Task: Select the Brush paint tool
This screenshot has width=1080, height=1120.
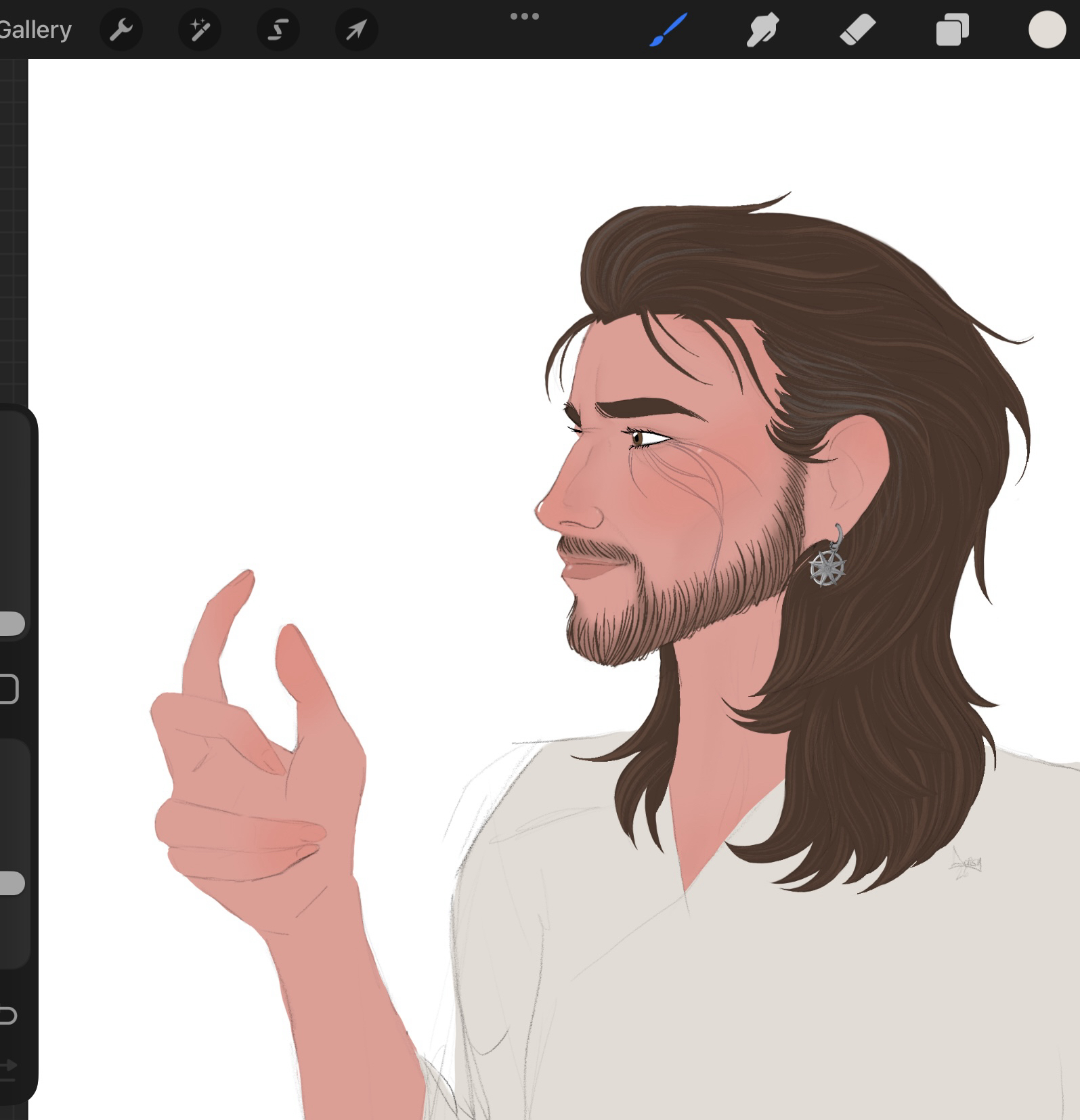Action: coord(669,30)
